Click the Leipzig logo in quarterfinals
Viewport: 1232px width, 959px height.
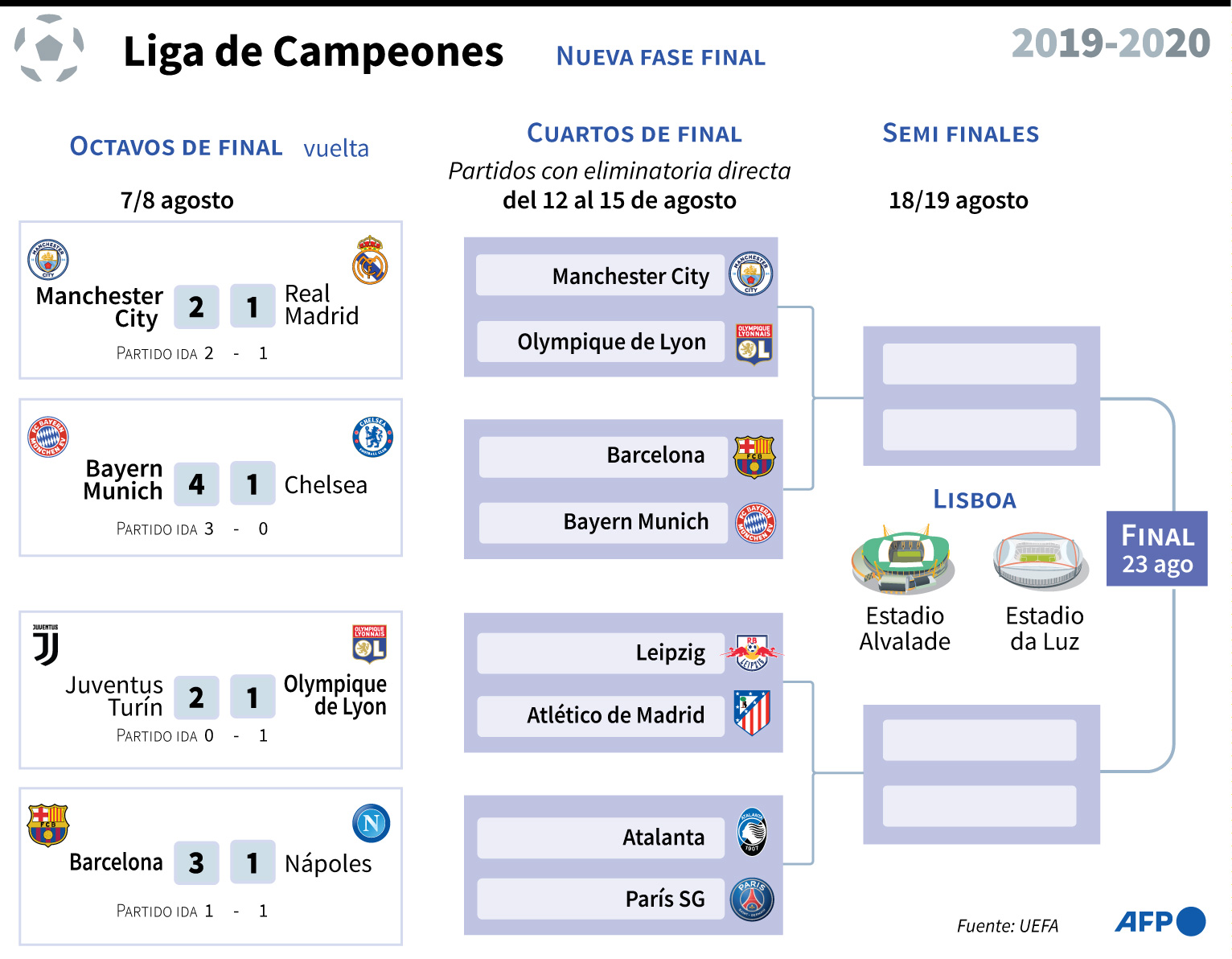click(x=753, y=652)
